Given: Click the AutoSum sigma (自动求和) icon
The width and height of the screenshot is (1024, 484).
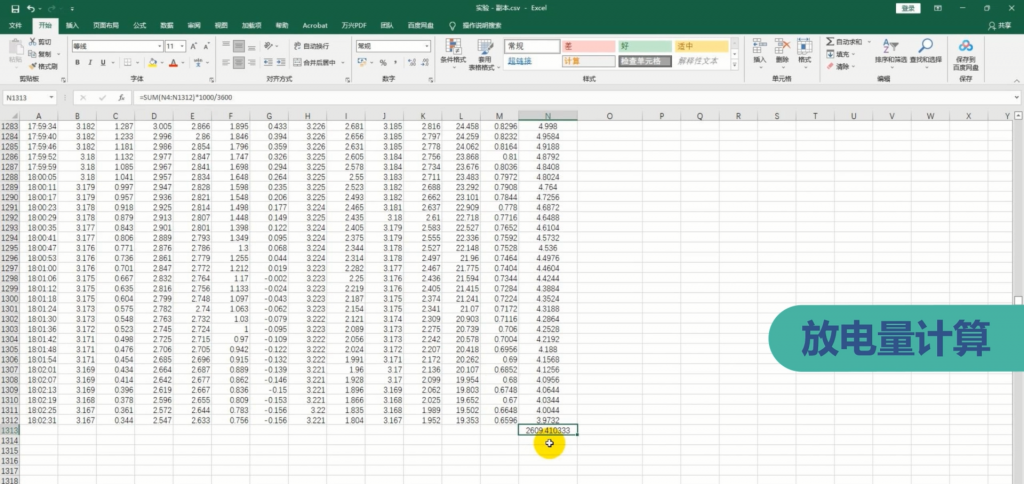Looking at the screenshot, I should point(830,42).
